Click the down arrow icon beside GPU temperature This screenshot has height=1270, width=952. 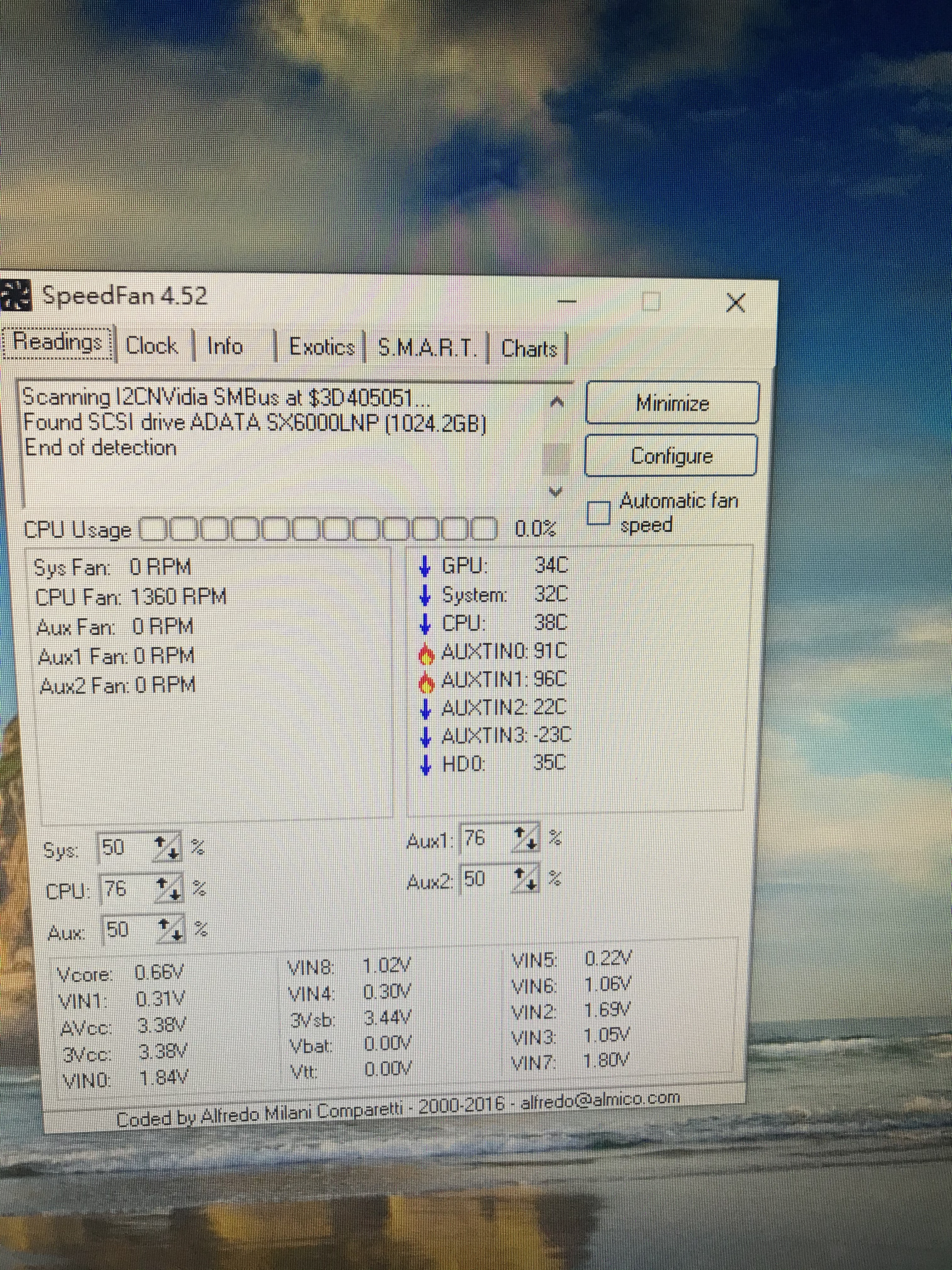tap(425, 566)
